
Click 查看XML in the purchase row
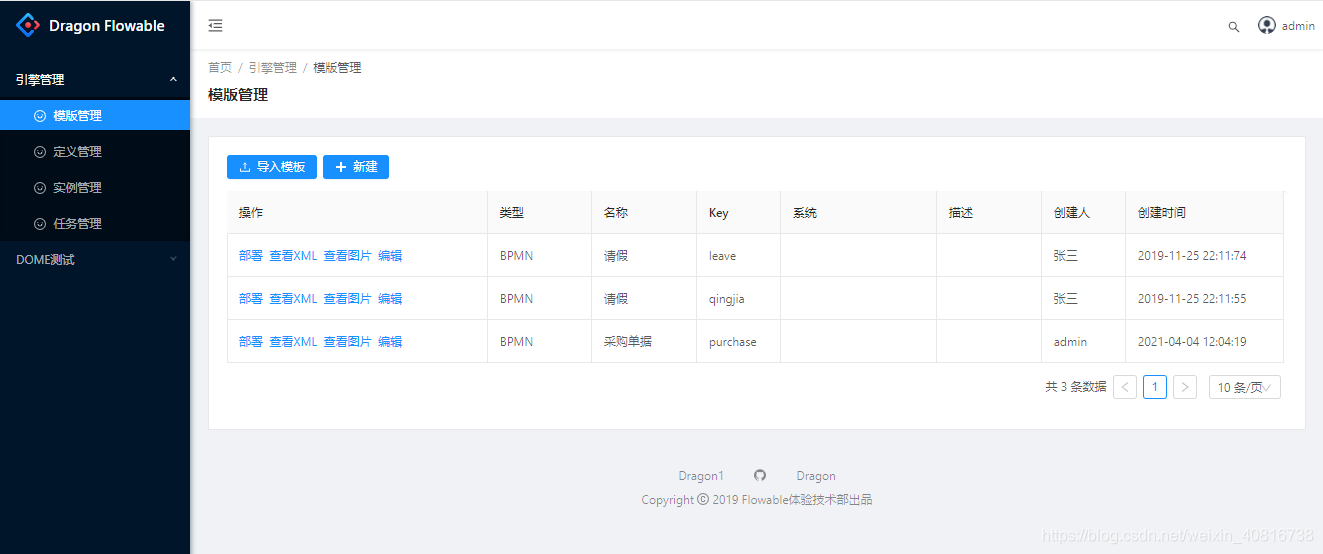(293, 342)
